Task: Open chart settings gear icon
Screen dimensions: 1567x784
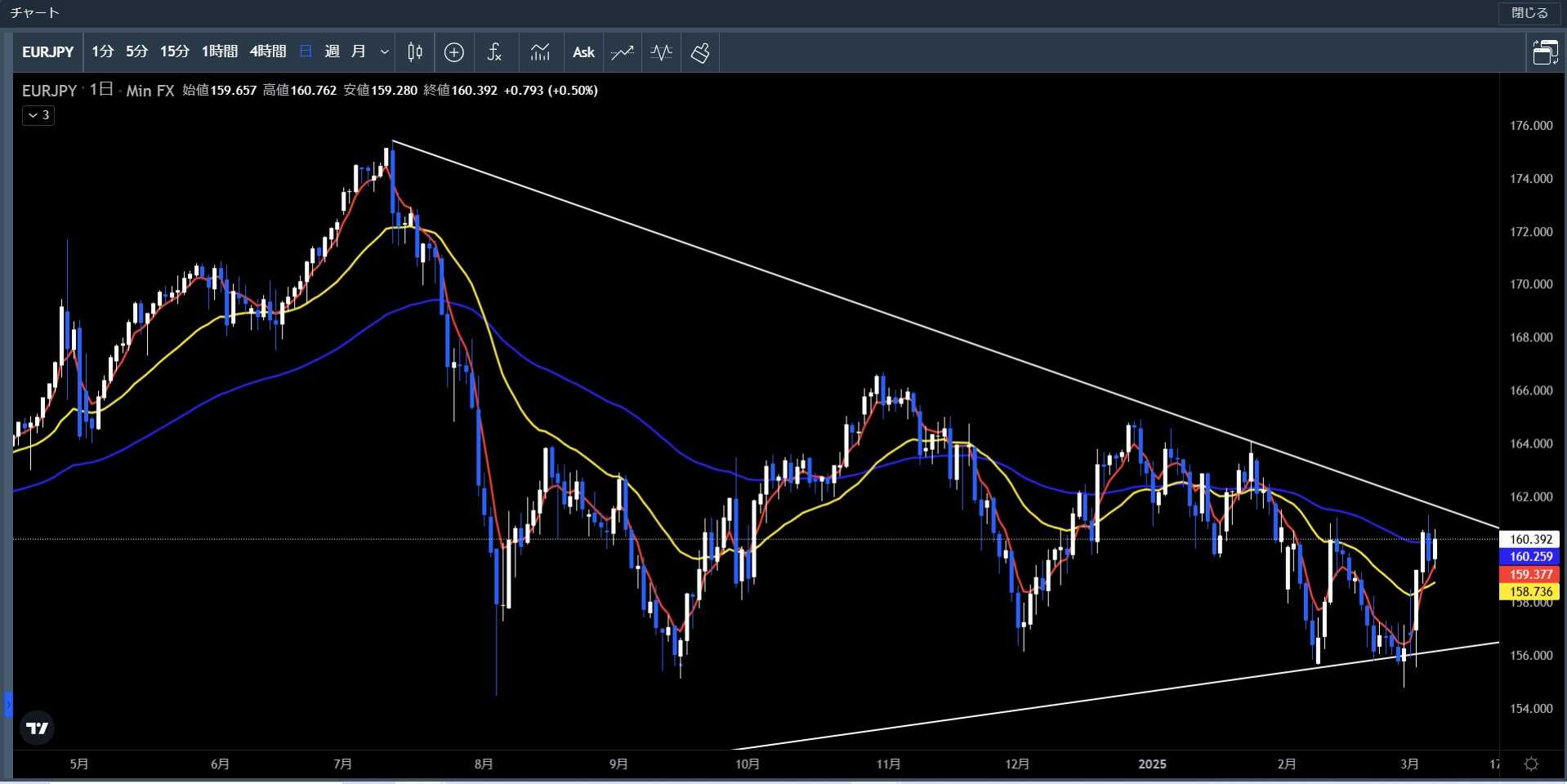Action: [x=1532, y=764]
